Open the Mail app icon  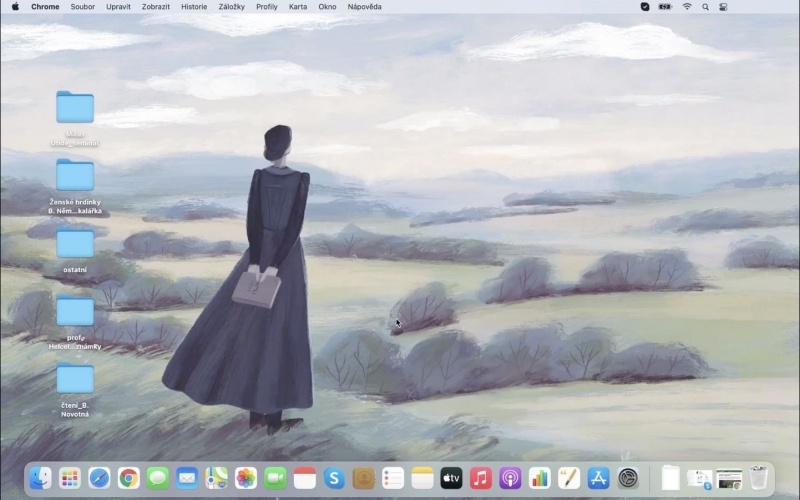click(187, 478)
